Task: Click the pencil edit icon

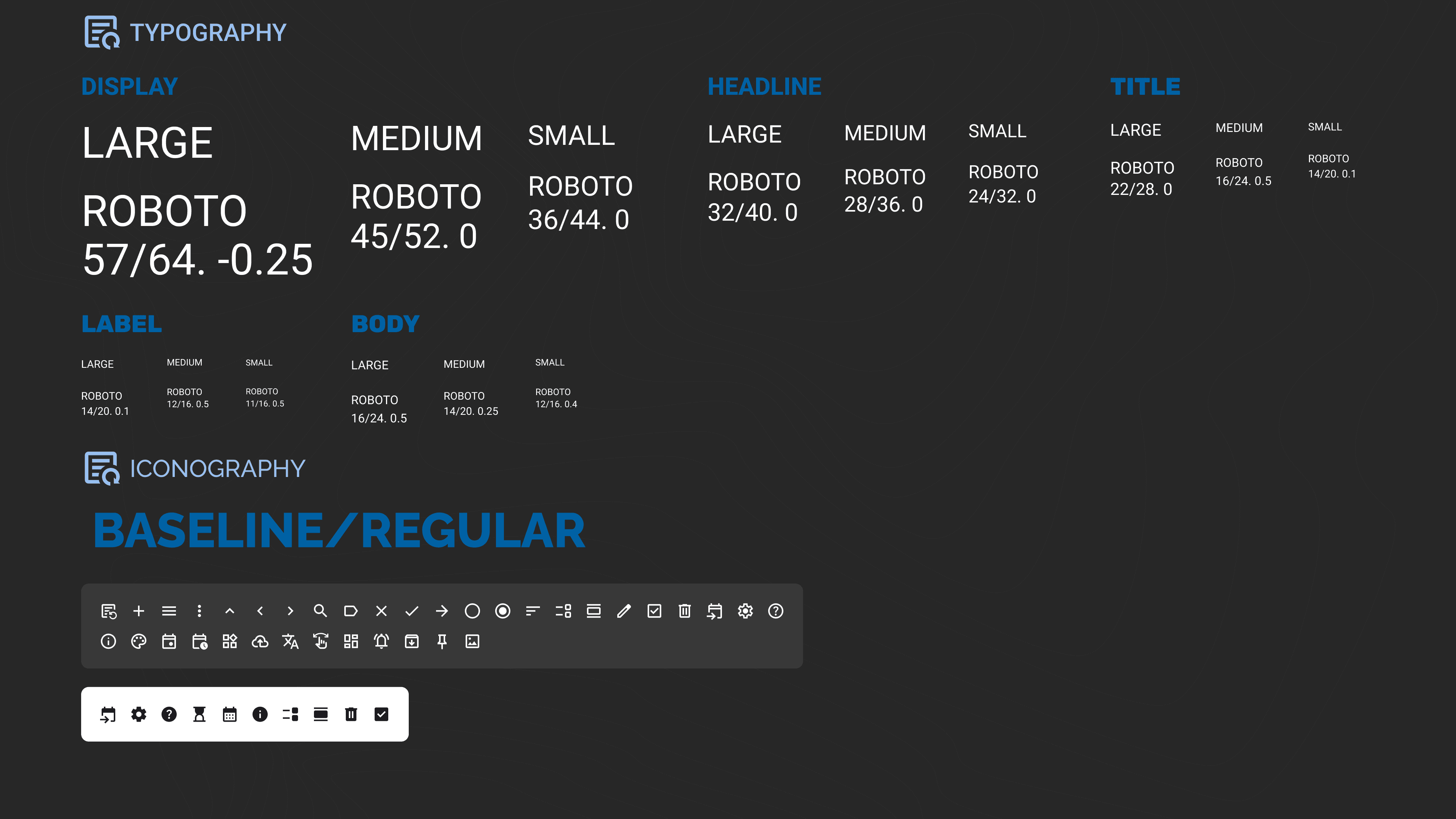Action: (x=624, y=611)
